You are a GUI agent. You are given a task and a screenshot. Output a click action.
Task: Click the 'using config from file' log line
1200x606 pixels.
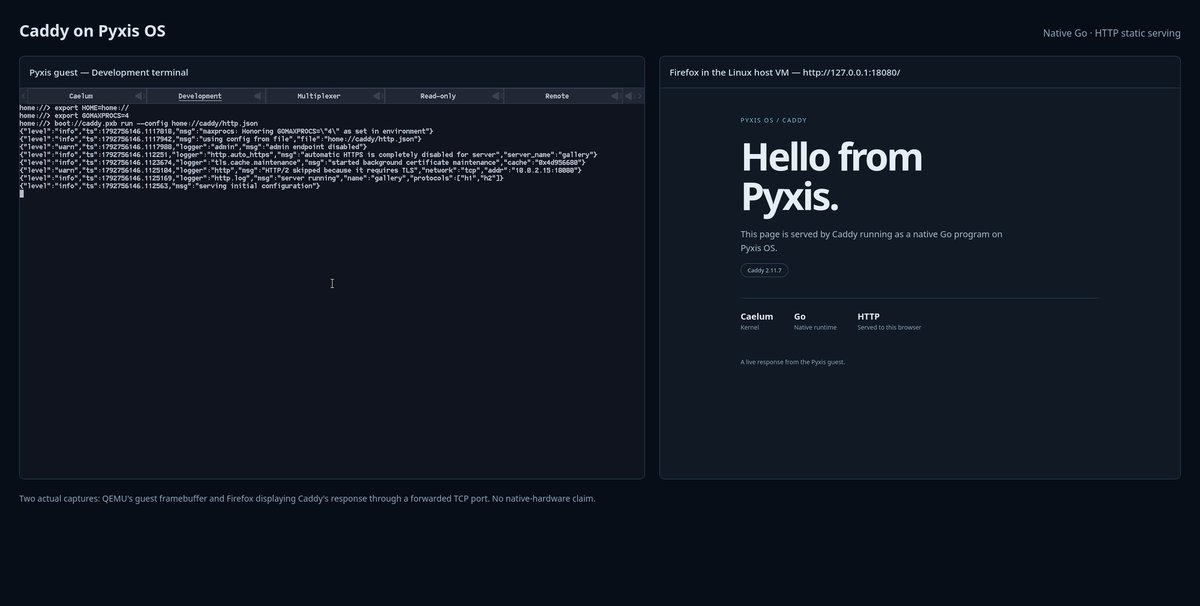220,140
